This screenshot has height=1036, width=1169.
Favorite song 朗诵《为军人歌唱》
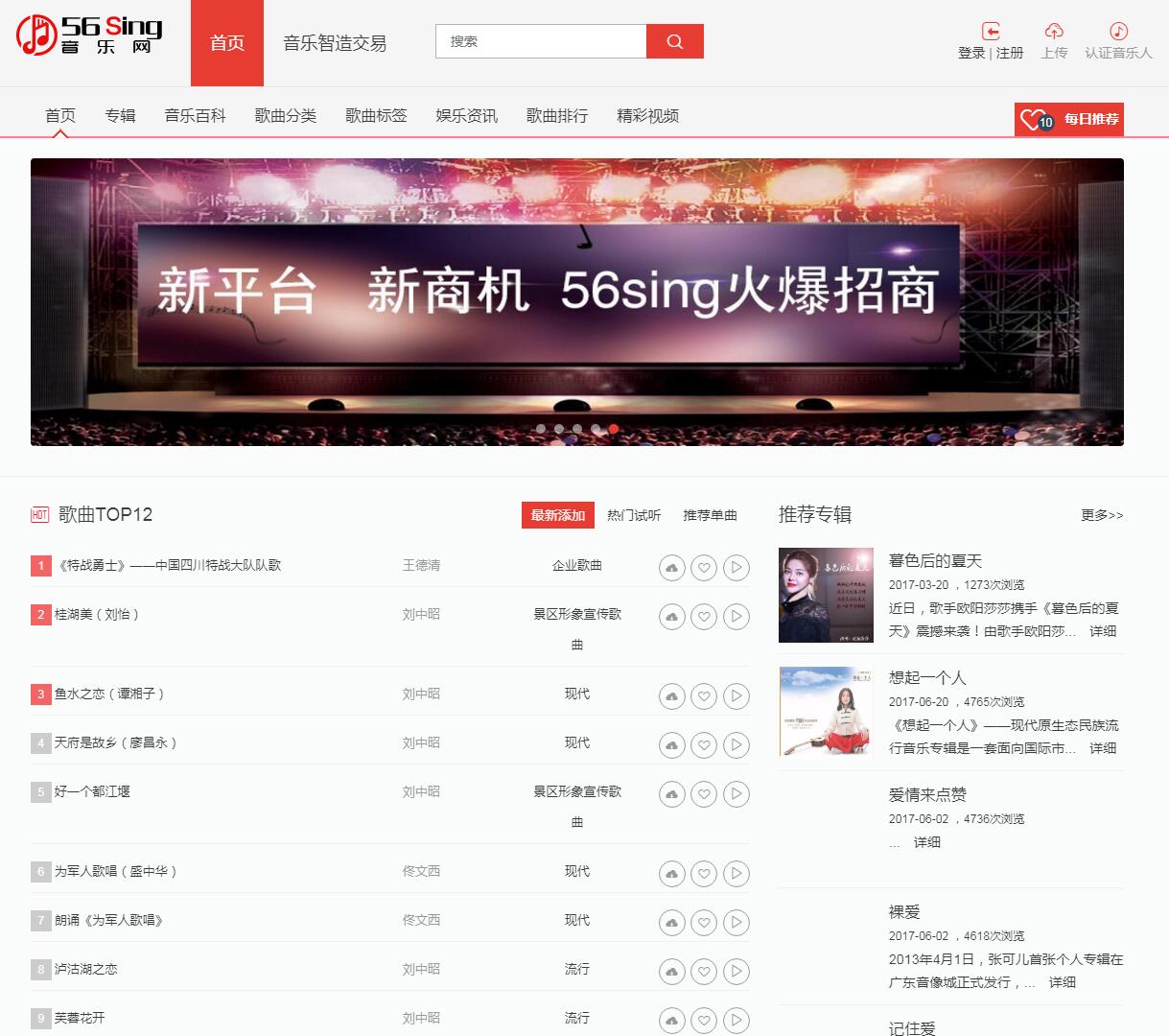point(704,923)
